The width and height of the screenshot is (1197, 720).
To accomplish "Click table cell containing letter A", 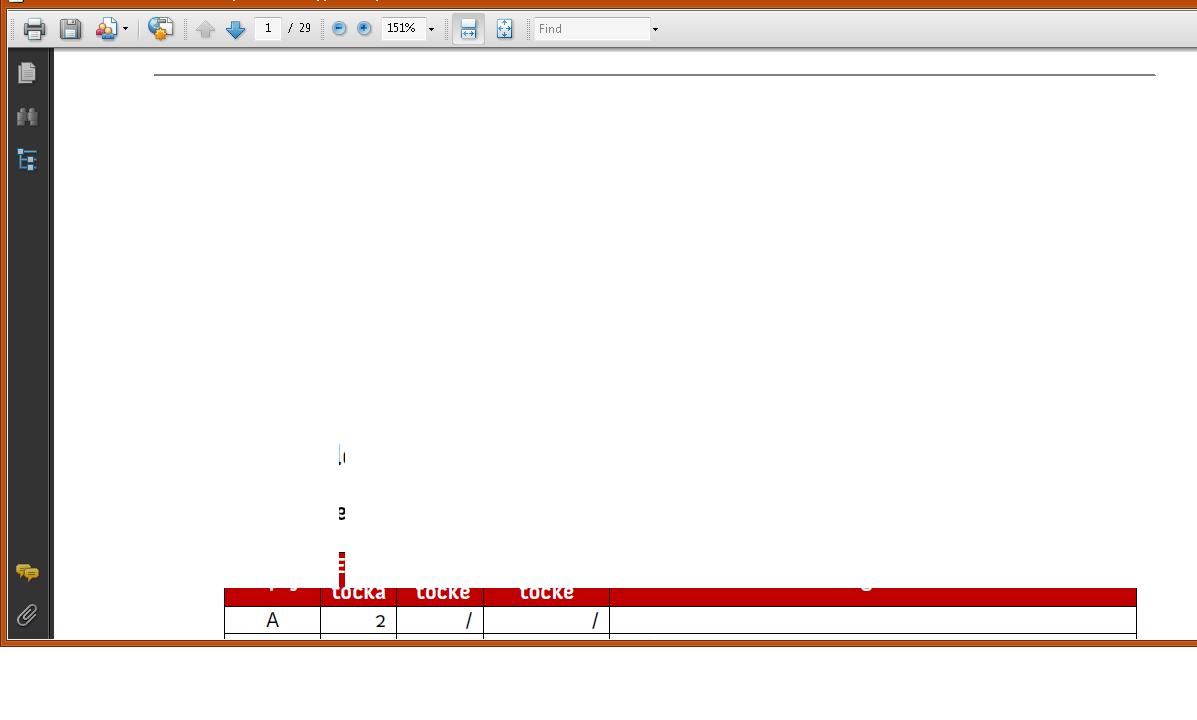I will (x=273, y=620).
